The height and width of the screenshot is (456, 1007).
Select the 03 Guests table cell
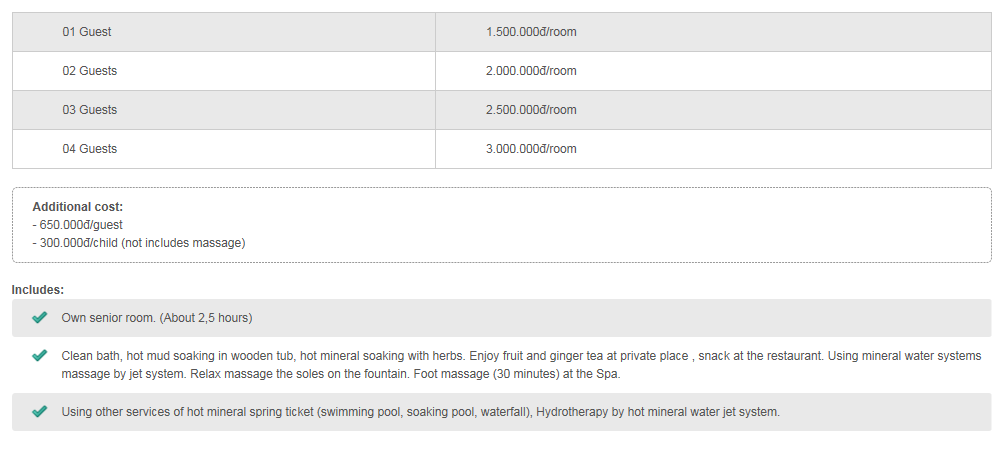coord(223,110)
